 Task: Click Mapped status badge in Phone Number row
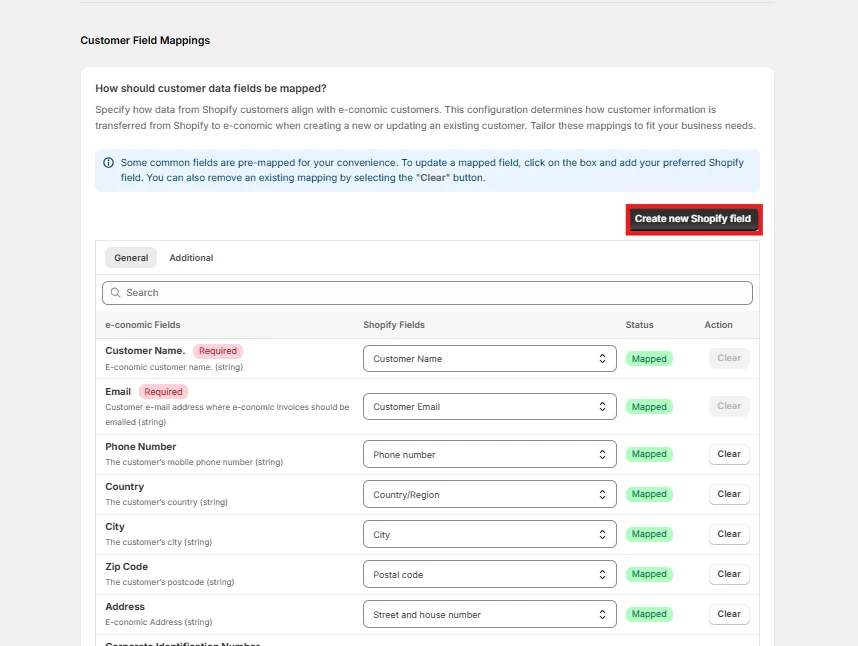[649, 454]
